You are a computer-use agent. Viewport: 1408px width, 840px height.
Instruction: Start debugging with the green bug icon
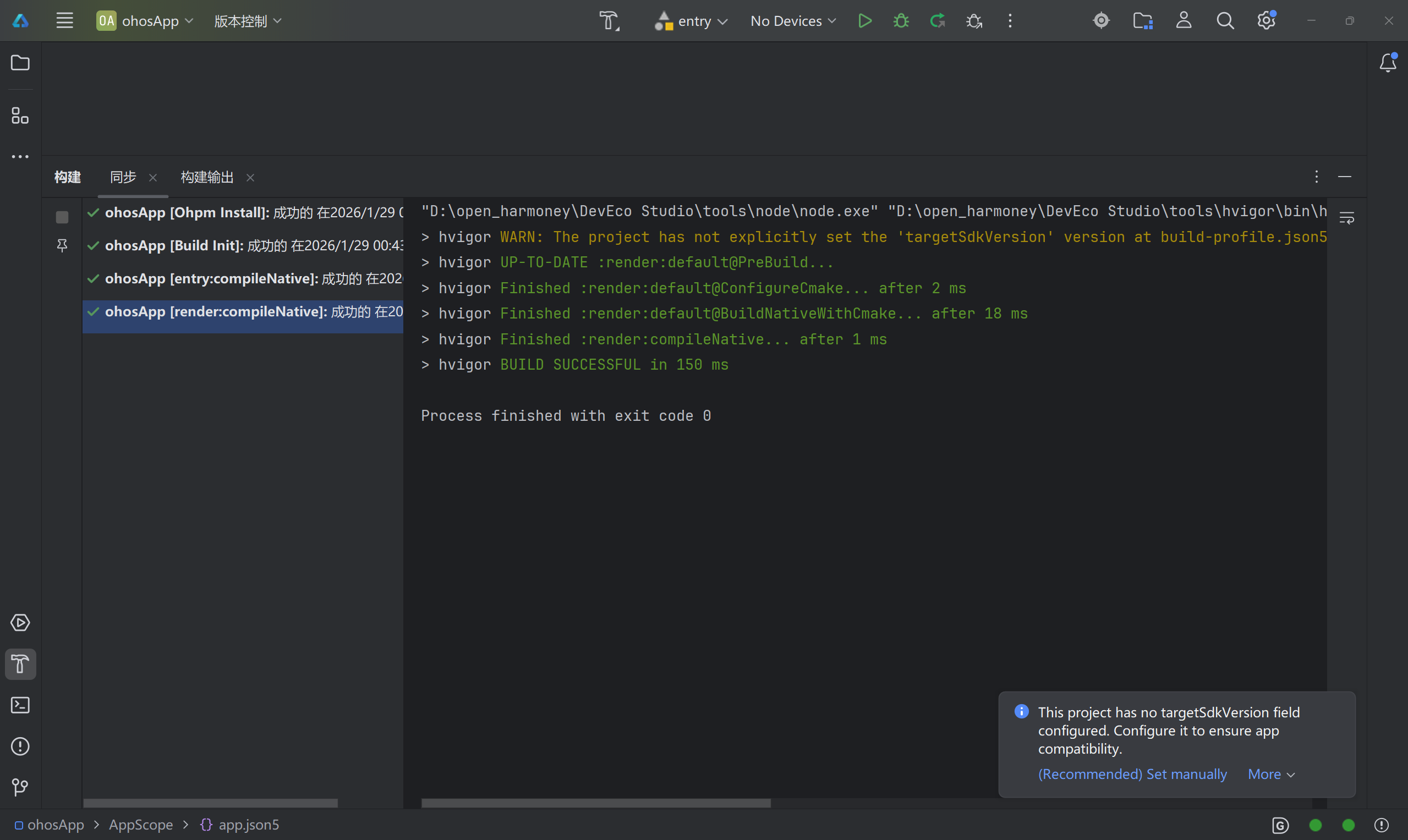pyautogui.click(x=901, y=21)
